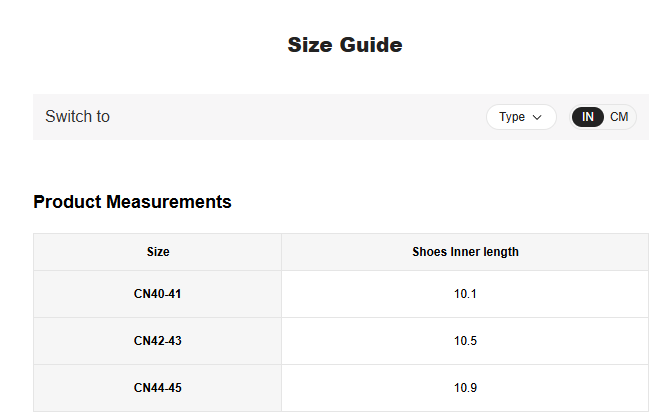The image size is (672, 416).
Task: Click the "Switch to" label
Action: pos(77,117)
